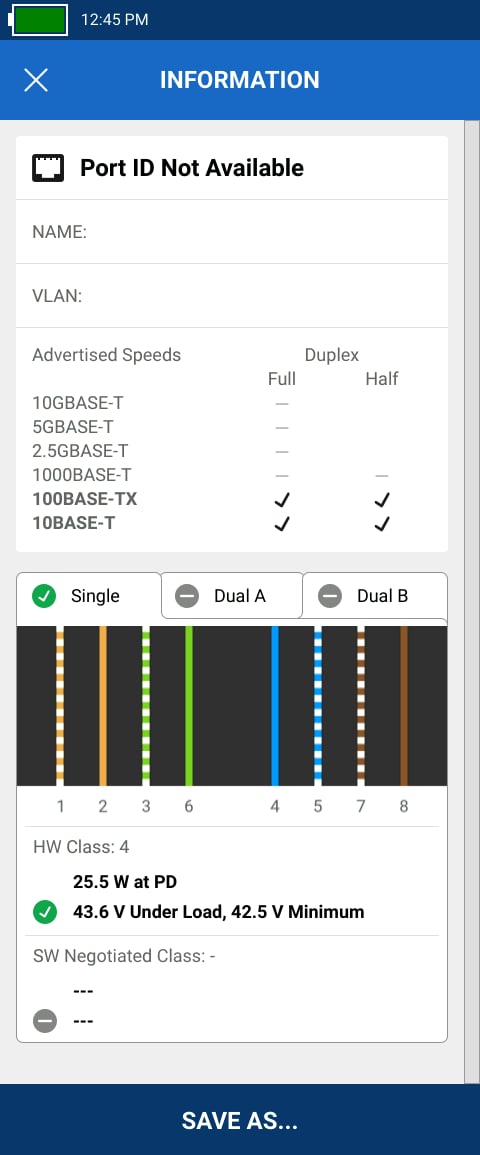Screen dimensions: 480x1155
Task: Click the gray minus icon on Dual B
Action: [330, 596]
